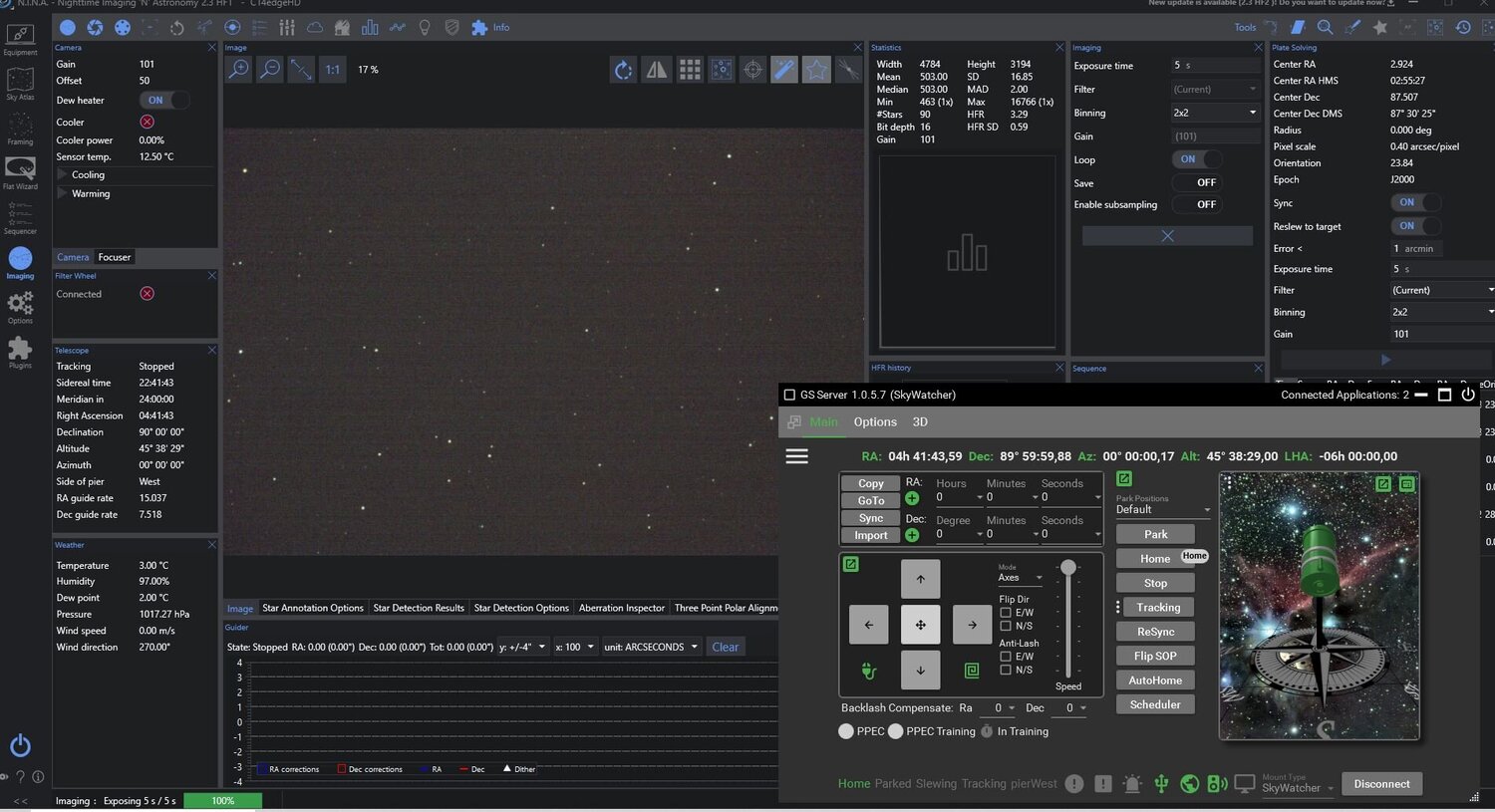1495x812 pixels.
Task: Toggle the crosshair icon in Image toolbar
Action: 753,70
